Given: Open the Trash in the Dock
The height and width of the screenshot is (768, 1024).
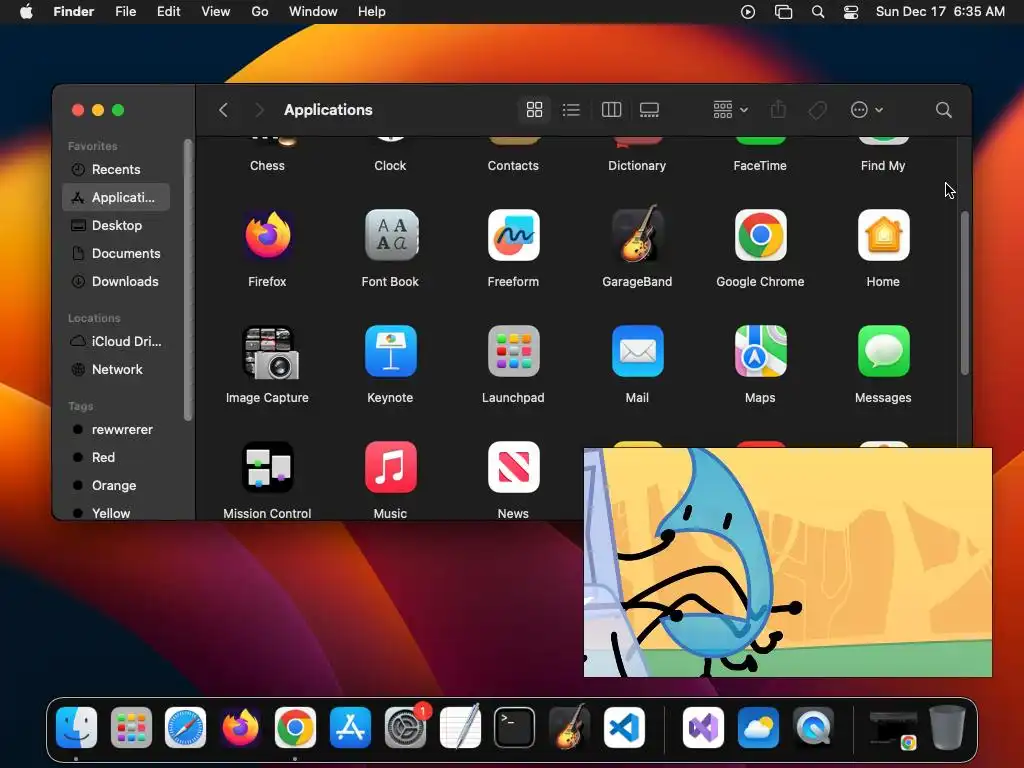Looking at the screenshot, I should (x=948, y=727).
